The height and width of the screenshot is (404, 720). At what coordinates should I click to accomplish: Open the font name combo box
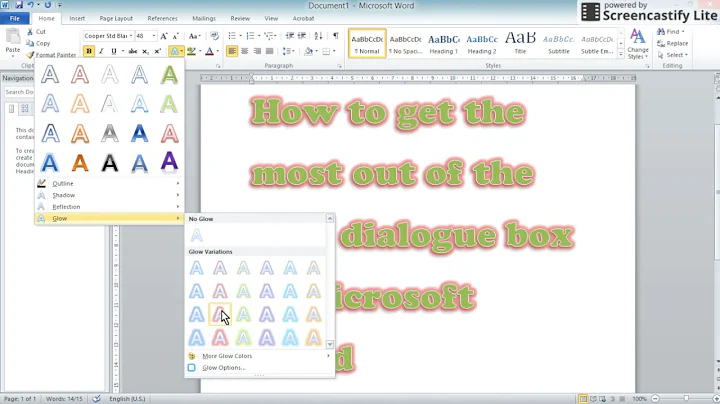pos(108,36)
